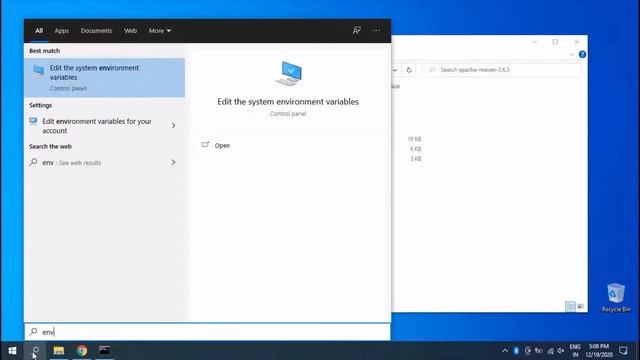Open File Explorer from the taskbar
The width and height of the screenshot is (640, 360).
coord(59,351)
